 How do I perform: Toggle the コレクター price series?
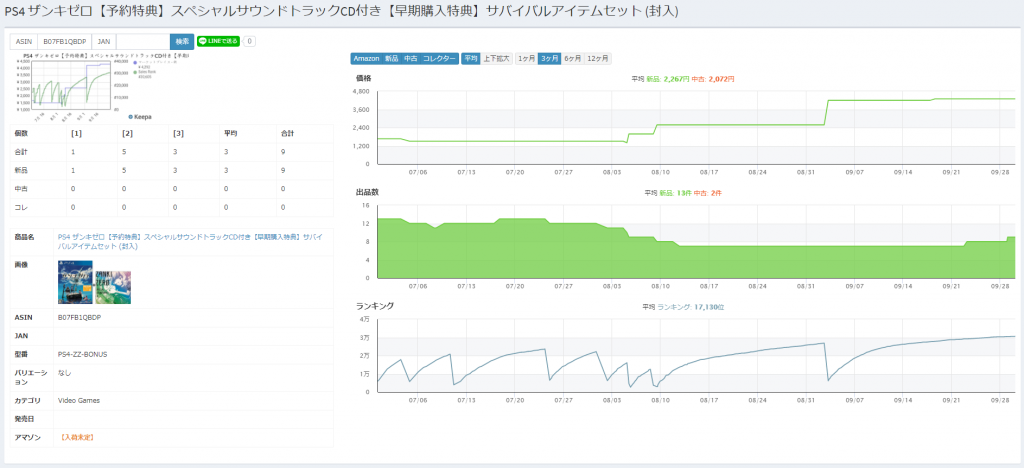439,59
